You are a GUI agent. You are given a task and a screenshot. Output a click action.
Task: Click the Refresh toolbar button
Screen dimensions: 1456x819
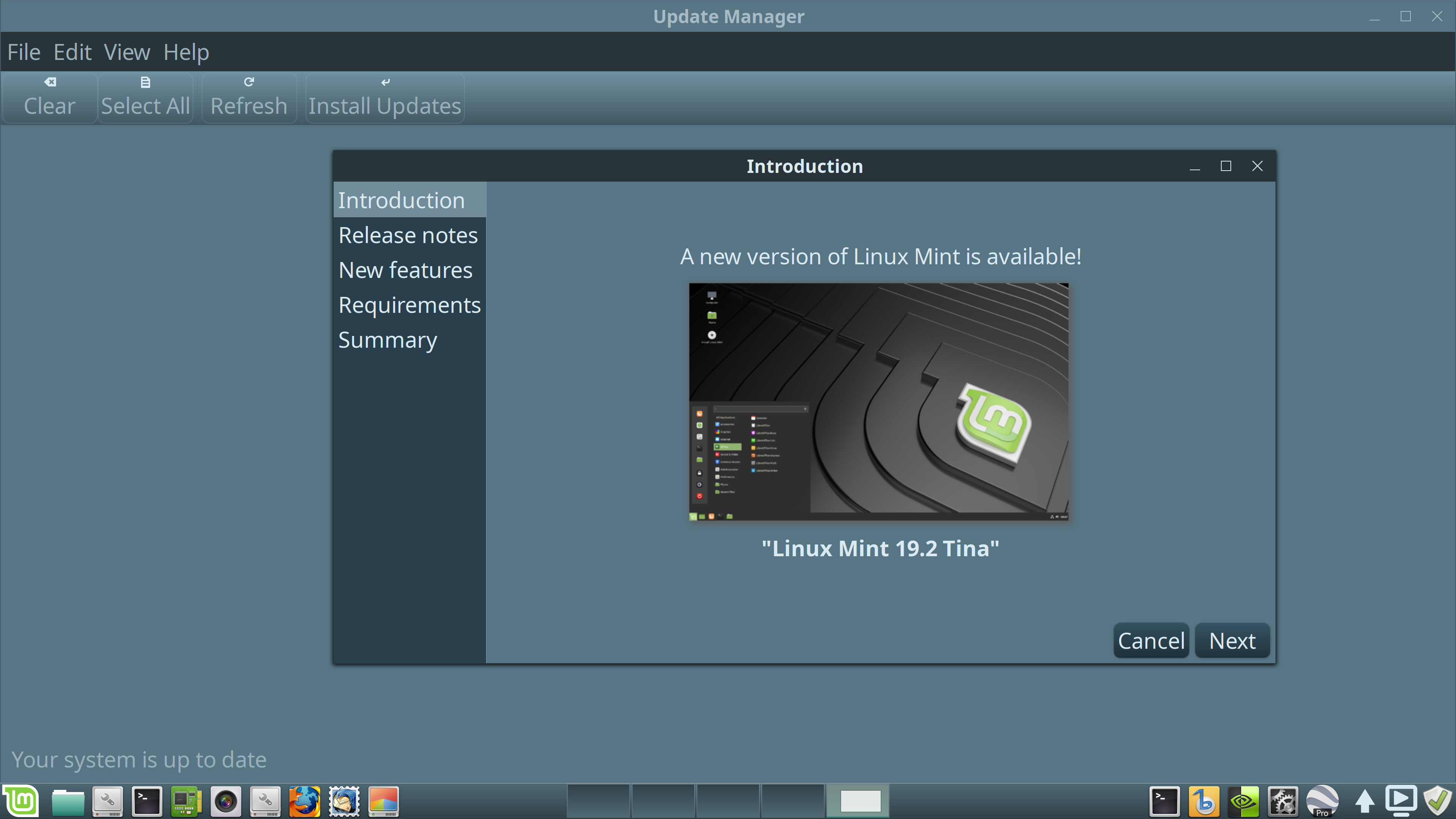[x=249, y=98]
